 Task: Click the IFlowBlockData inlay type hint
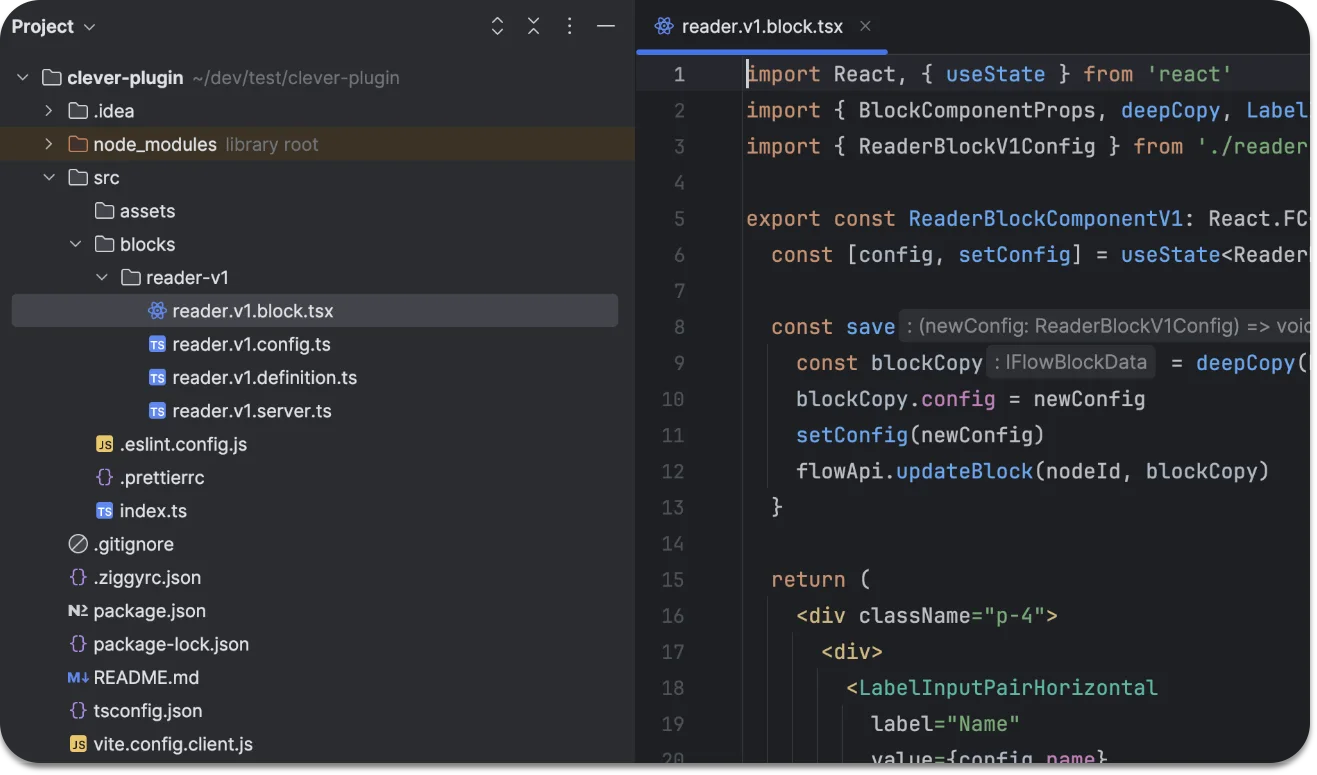click(1070, 363)
